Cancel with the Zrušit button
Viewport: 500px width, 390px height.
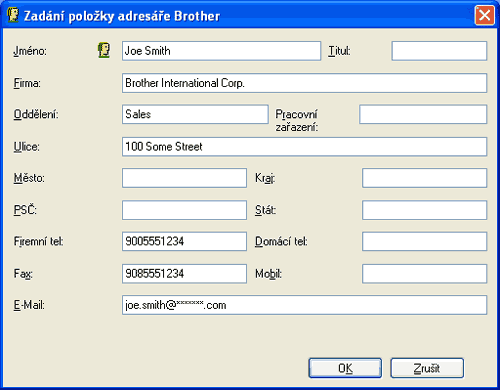[x=427, y=368]
